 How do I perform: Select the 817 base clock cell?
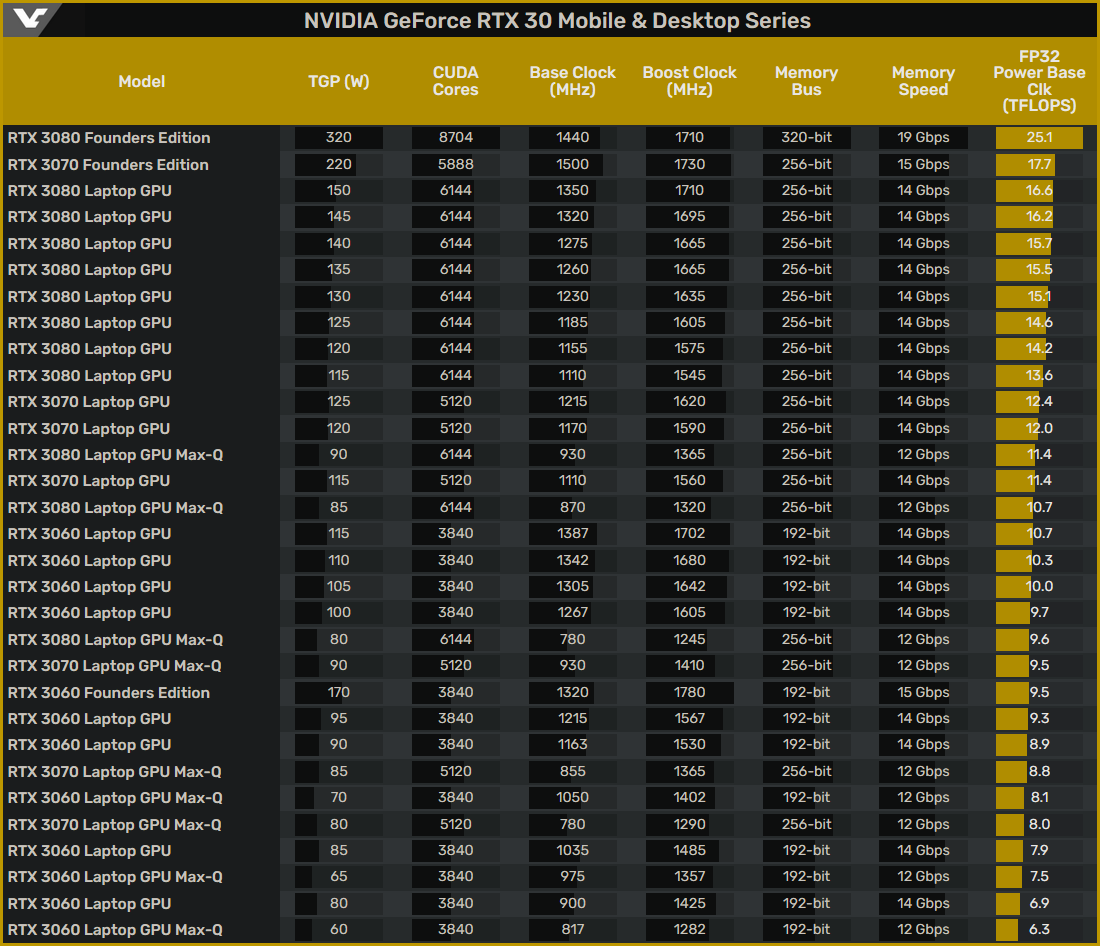click(572, 930)
